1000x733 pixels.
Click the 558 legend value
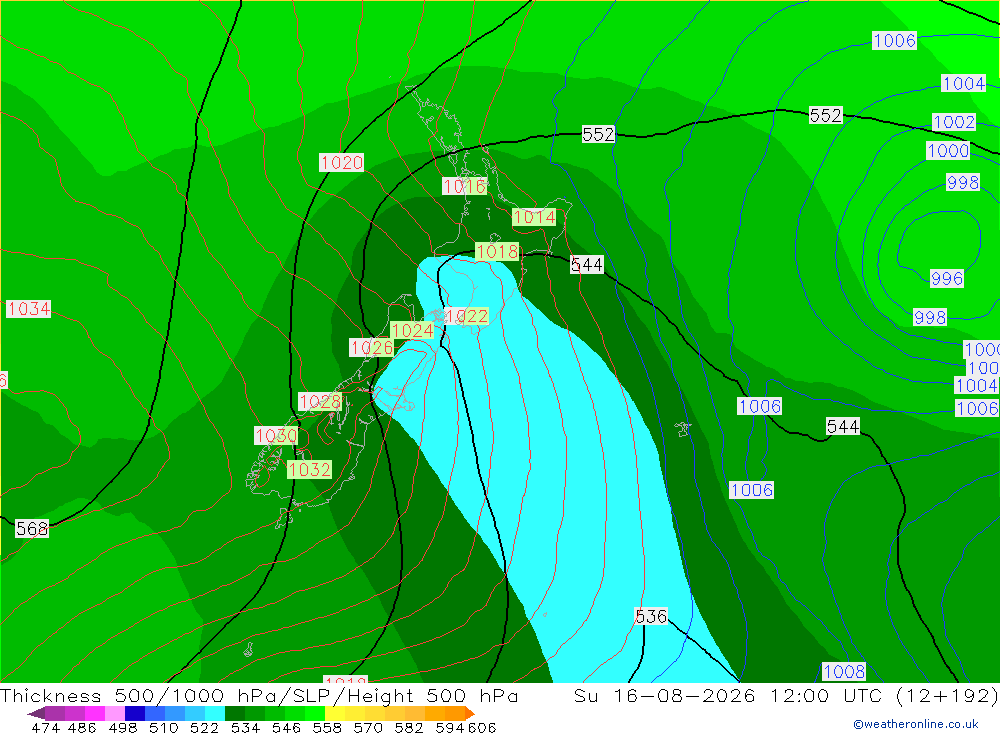[327, 727]
